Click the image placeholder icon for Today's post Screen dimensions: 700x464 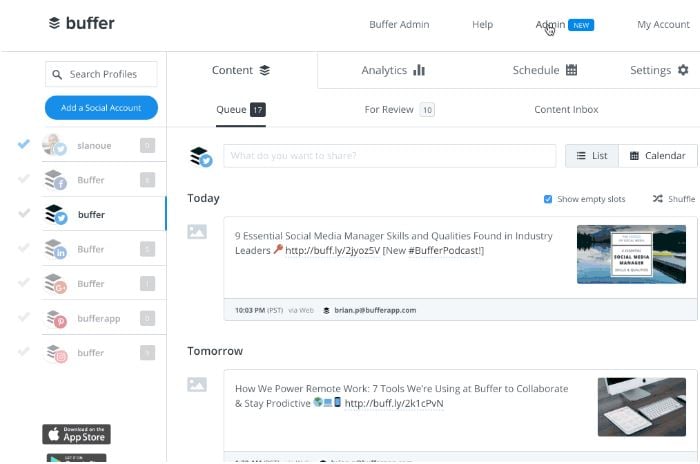tap(197, 232)
